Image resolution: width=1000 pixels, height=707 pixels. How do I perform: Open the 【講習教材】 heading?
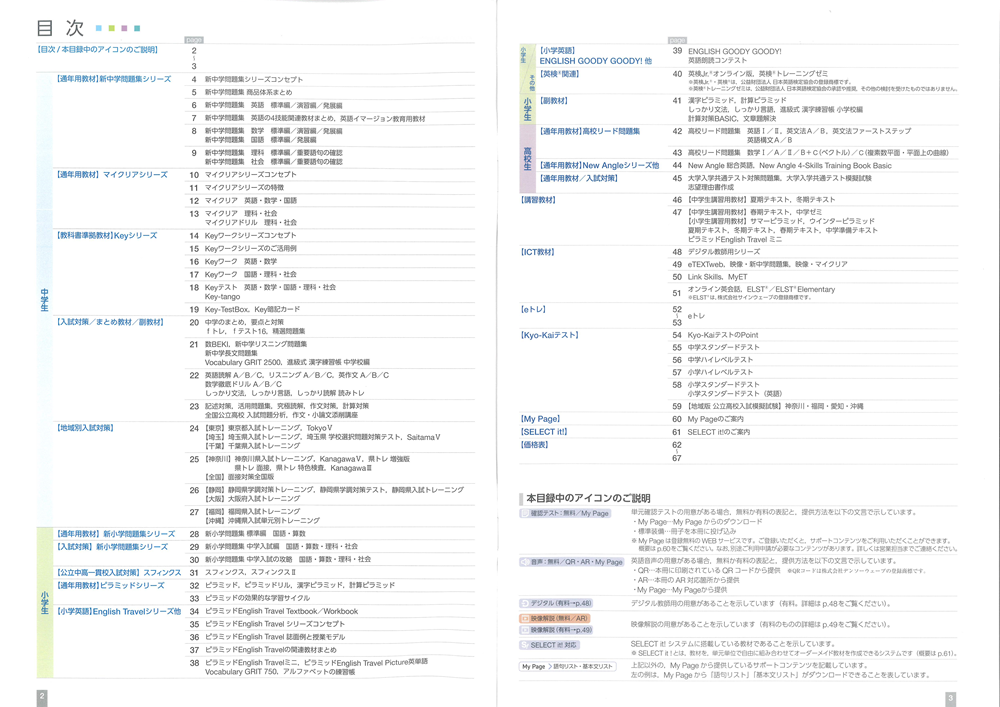538,200
